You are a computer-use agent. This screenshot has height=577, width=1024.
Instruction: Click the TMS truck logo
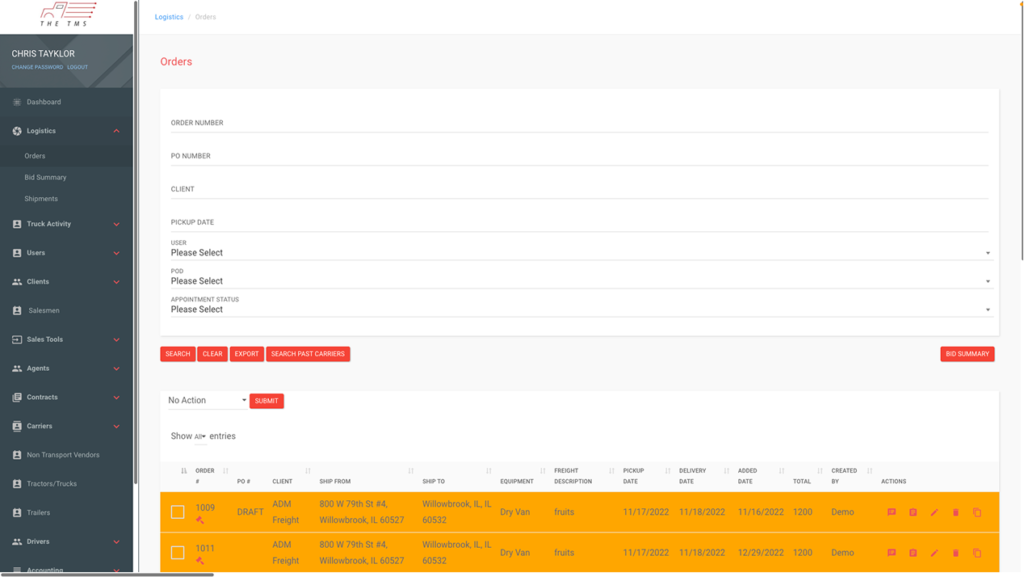point(66,14)
